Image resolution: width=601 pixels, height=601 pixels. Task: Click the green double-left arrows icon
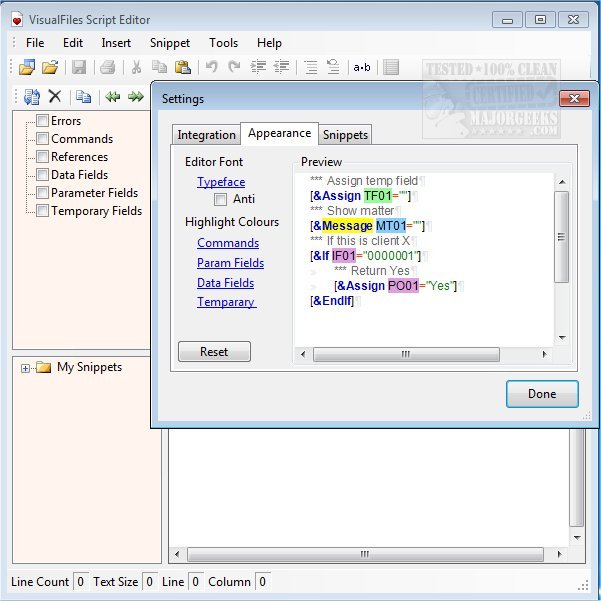(x=113, y=97)
